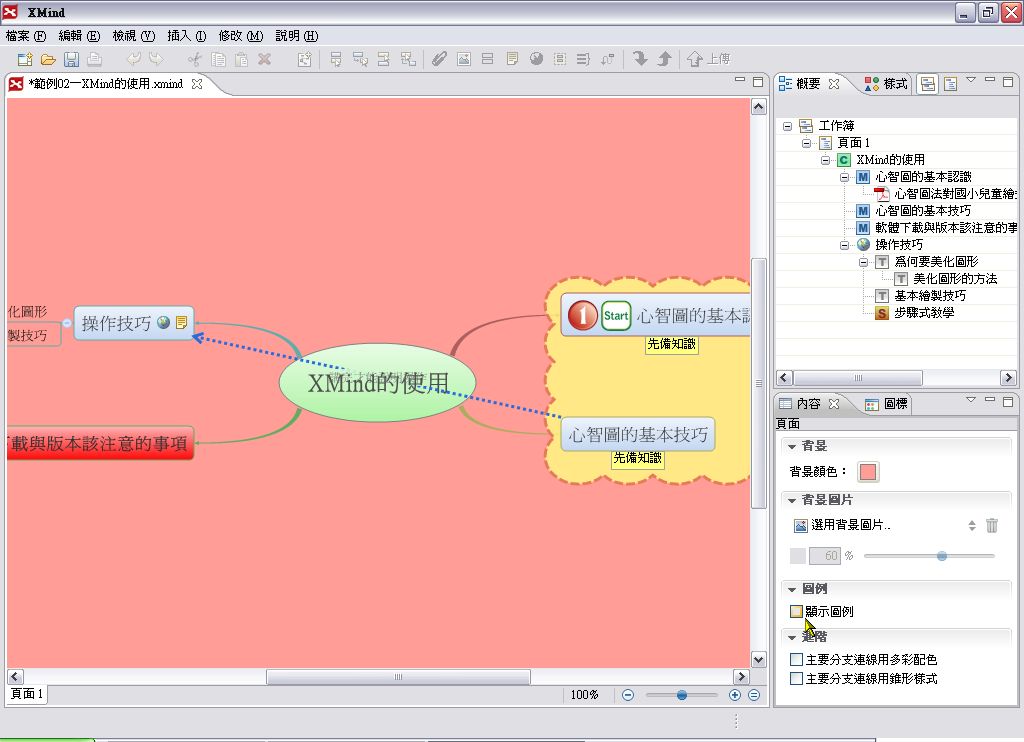Image resolution: width=1024 pixels, height=742 pixels.
Task: Collapse the 圖例 section
Action: coord(792,589)
